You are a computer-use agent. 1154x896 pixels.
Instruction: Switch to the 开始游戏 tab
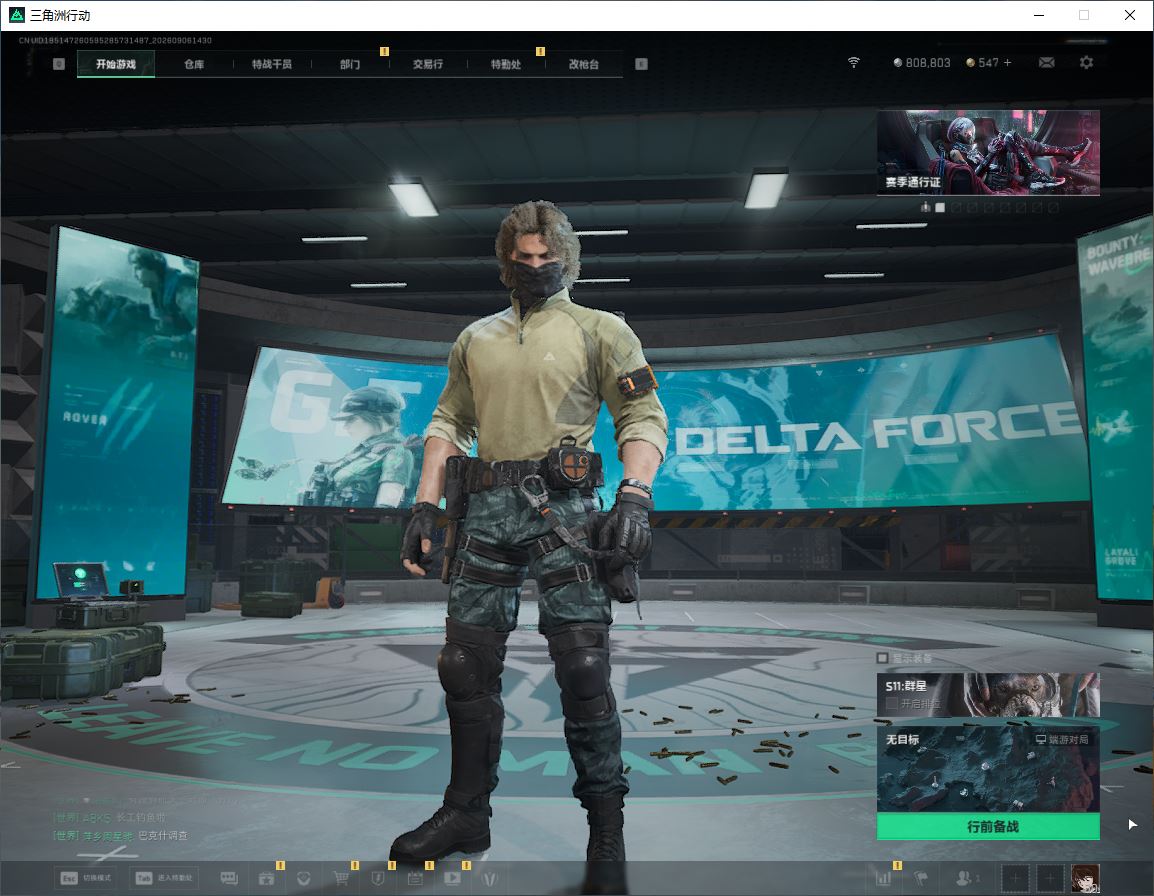pyautogui.click(x=116, y=64)
